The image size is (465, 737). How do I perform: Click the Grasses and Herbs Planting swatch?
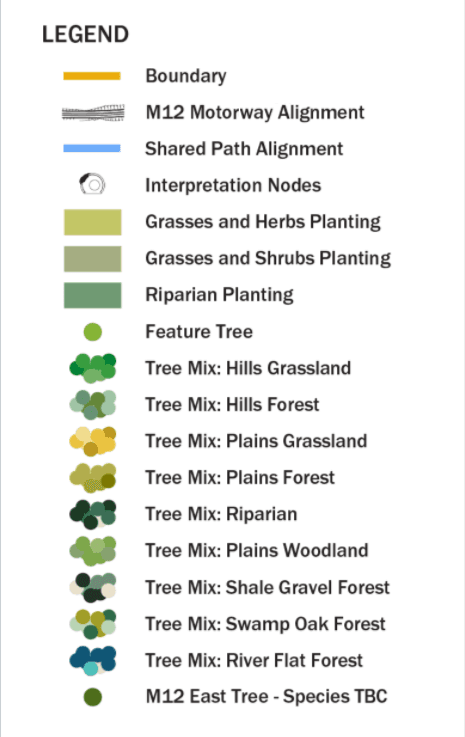tap(93, 222)
